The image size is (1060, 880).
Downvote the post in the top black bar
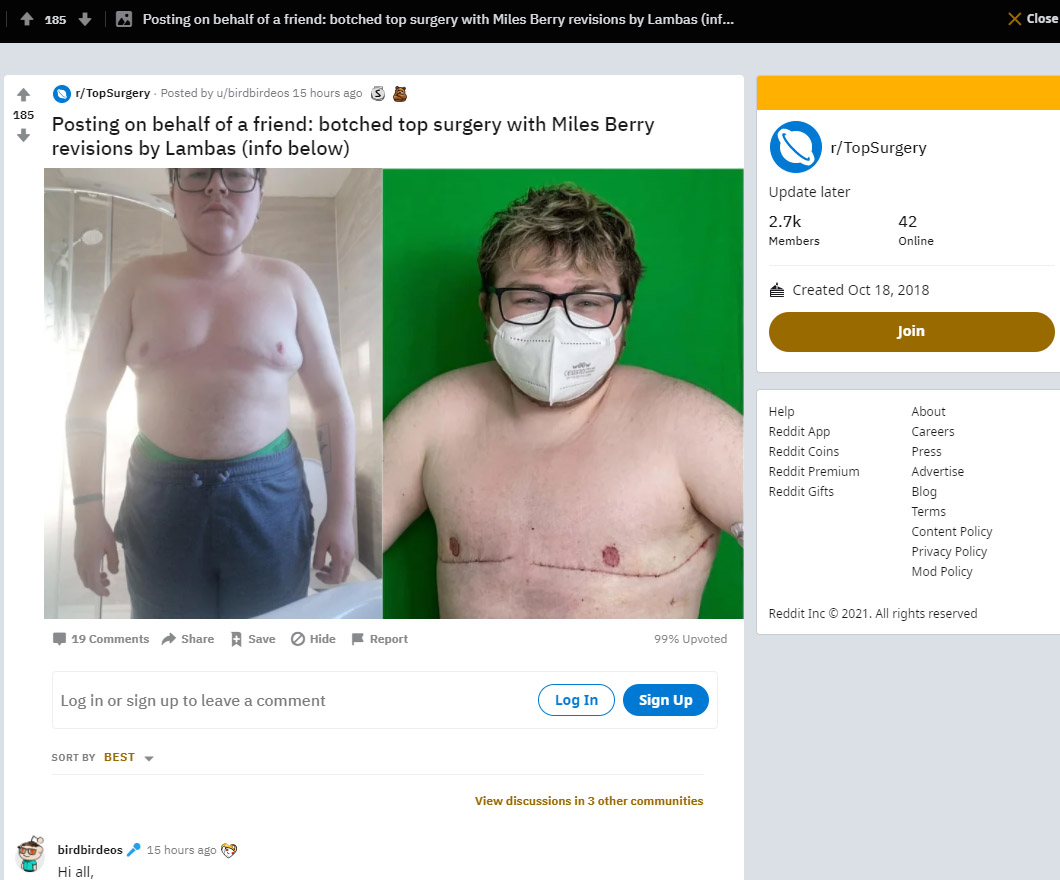click(x=85, y=19)
